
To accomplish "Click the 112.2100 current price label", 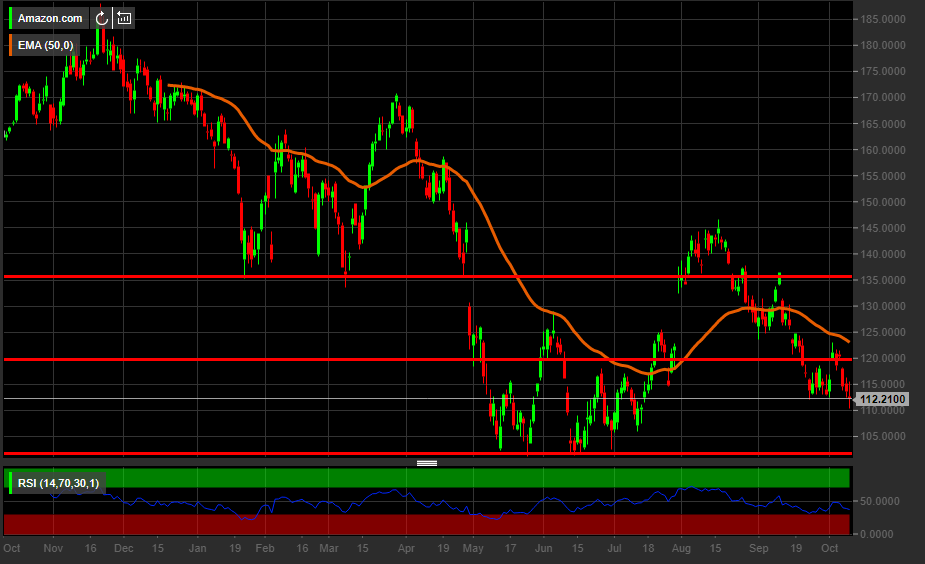I will 883,400.
